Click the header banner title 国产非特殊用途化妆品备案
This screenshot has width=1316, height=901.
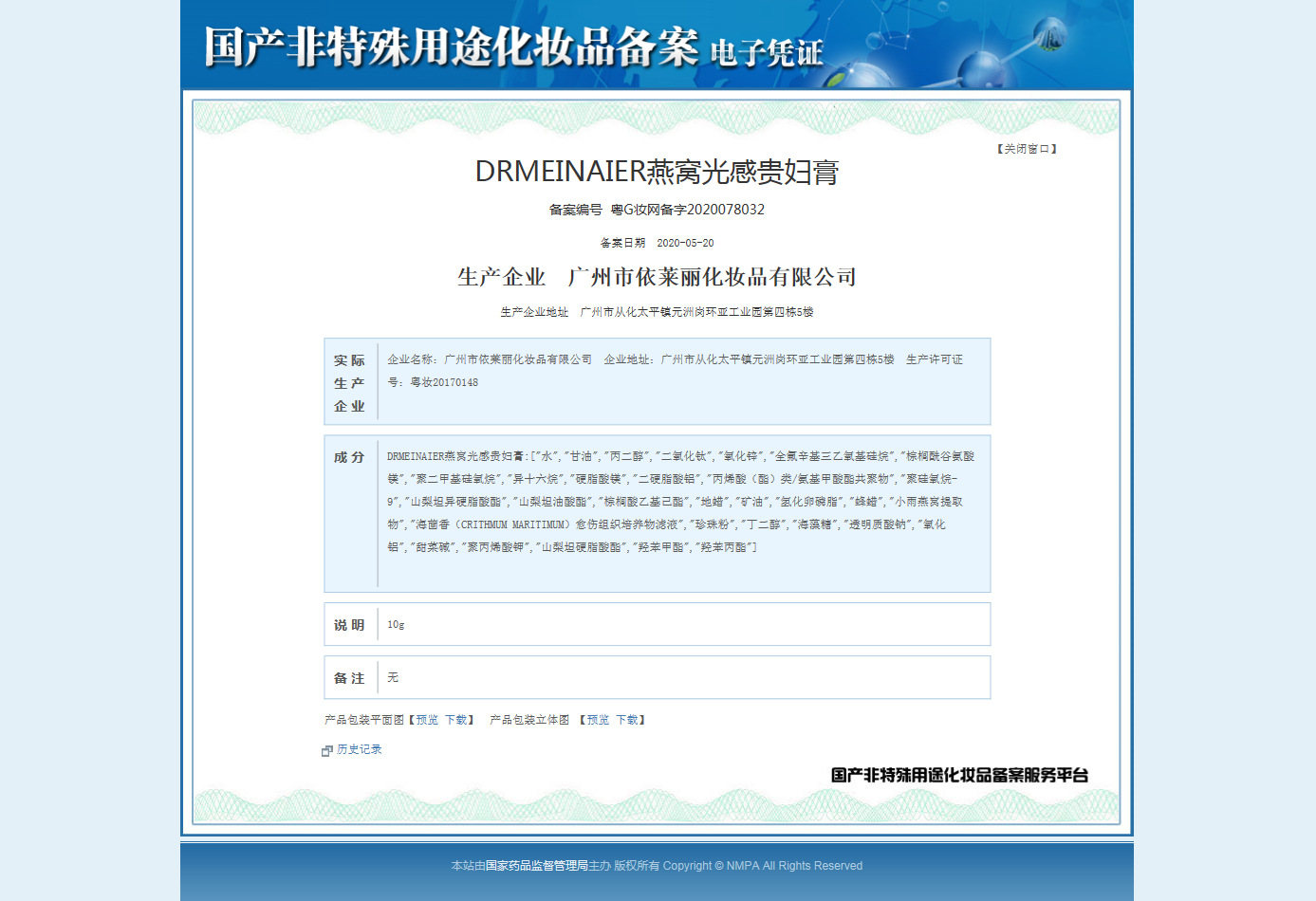click(x=452, y=46)
